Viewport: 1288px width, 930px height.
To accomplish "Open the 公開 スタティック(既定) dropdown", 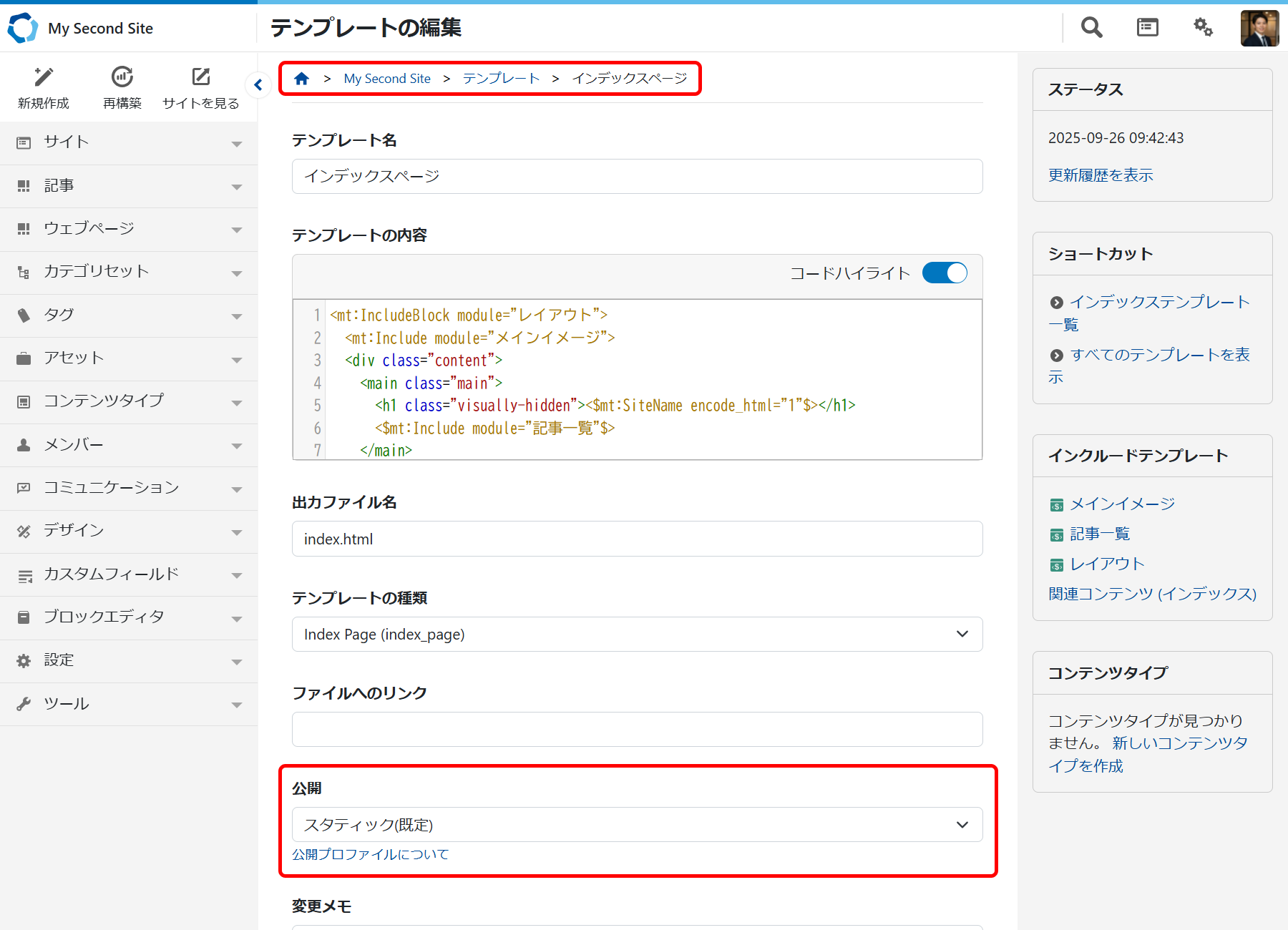I will click(637, 825).
